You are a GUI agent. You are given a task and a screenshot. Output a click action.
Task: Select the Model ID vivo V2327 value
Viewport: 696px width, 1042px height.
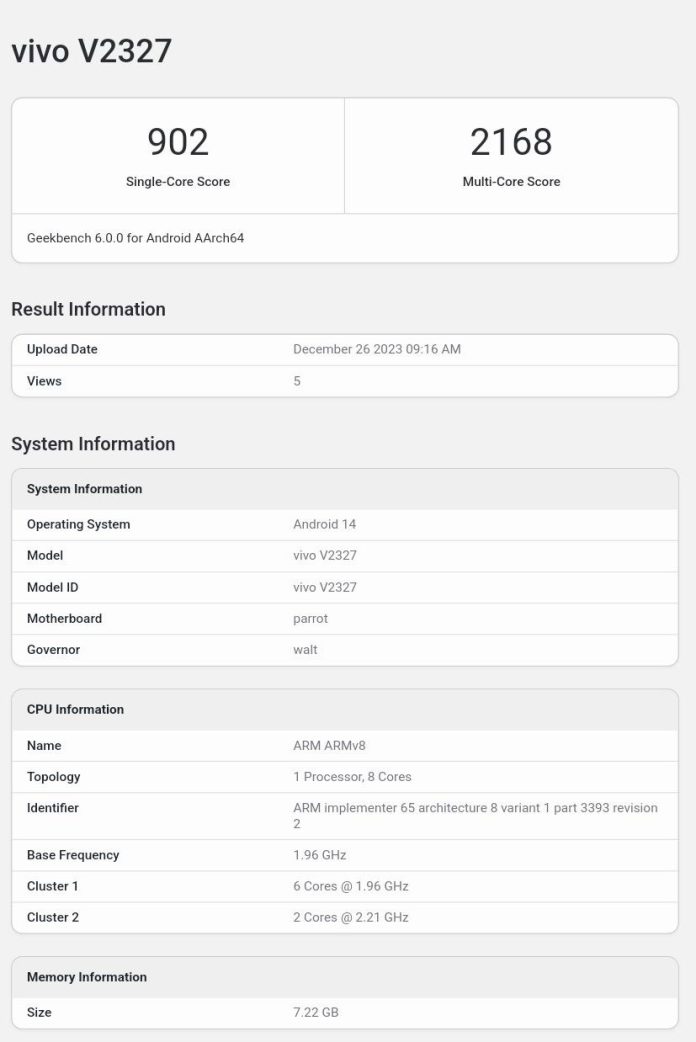click(x=325, y=587)
